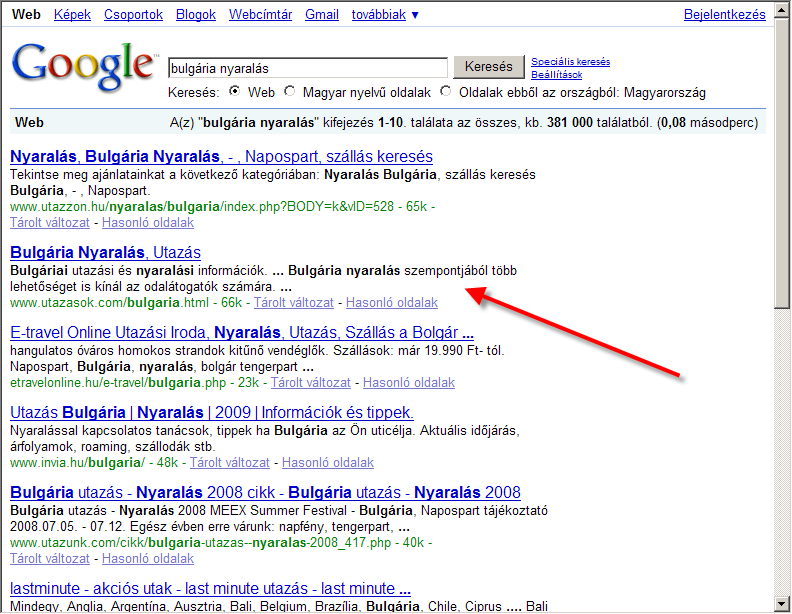Click the scrollbar up arrow
Viewport: 792px width, 614px height.
782,9
